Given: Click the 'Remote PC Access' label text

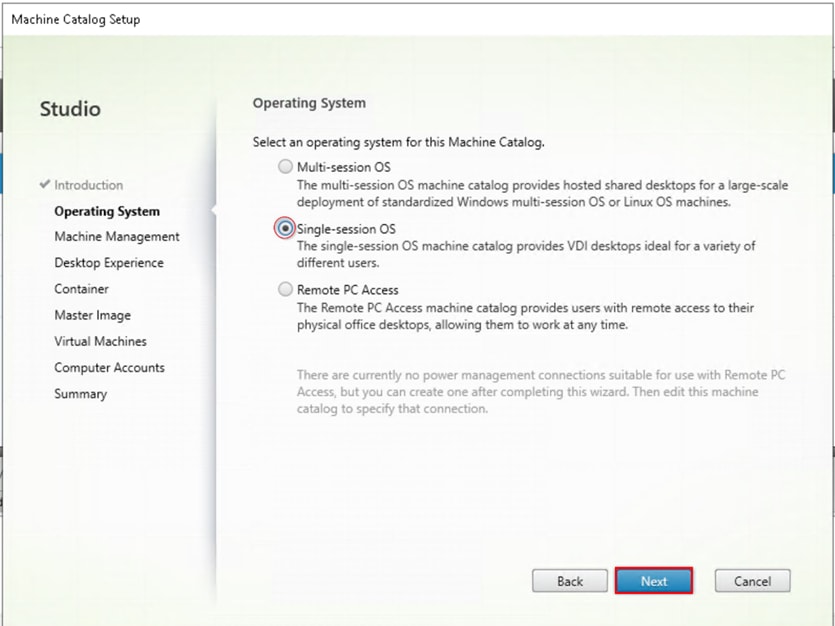Looking at the screenshot, I should [x=348, y=290].
